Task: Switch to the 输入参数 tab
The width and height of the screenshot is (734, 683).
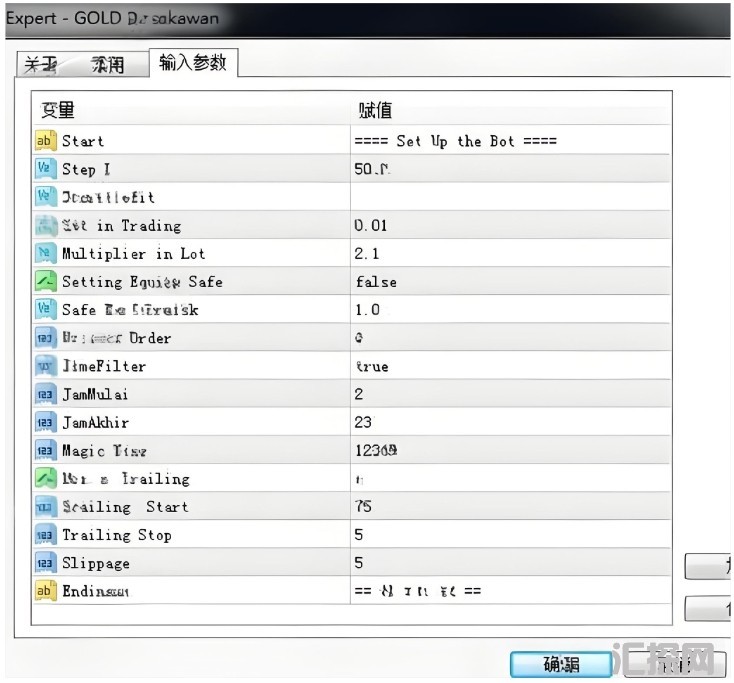Action: [192, 63]
